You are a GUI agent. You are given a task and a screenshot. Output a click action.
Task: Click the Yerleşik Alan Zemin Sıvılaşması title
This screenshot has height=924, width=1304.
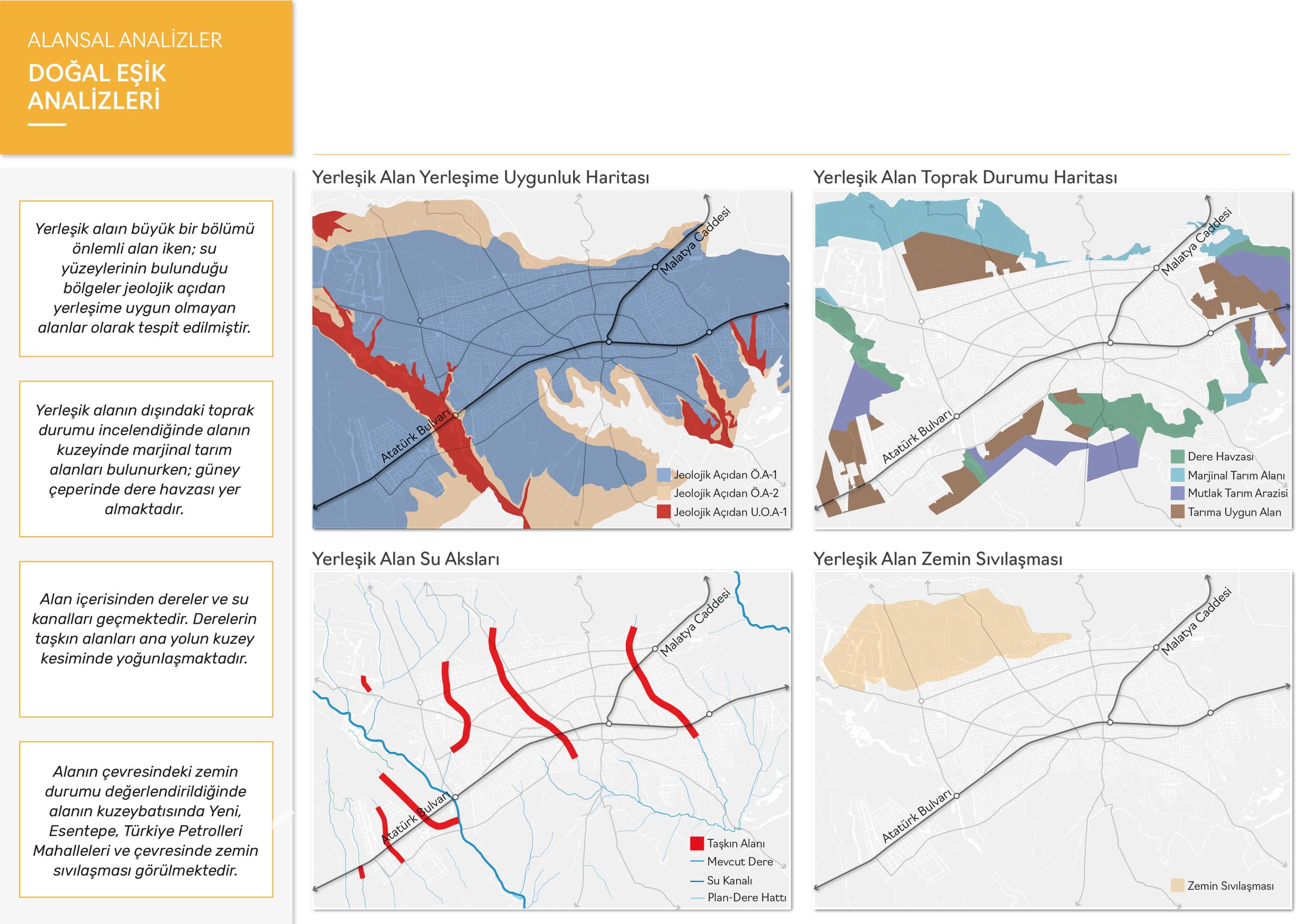tap(938, 559)
